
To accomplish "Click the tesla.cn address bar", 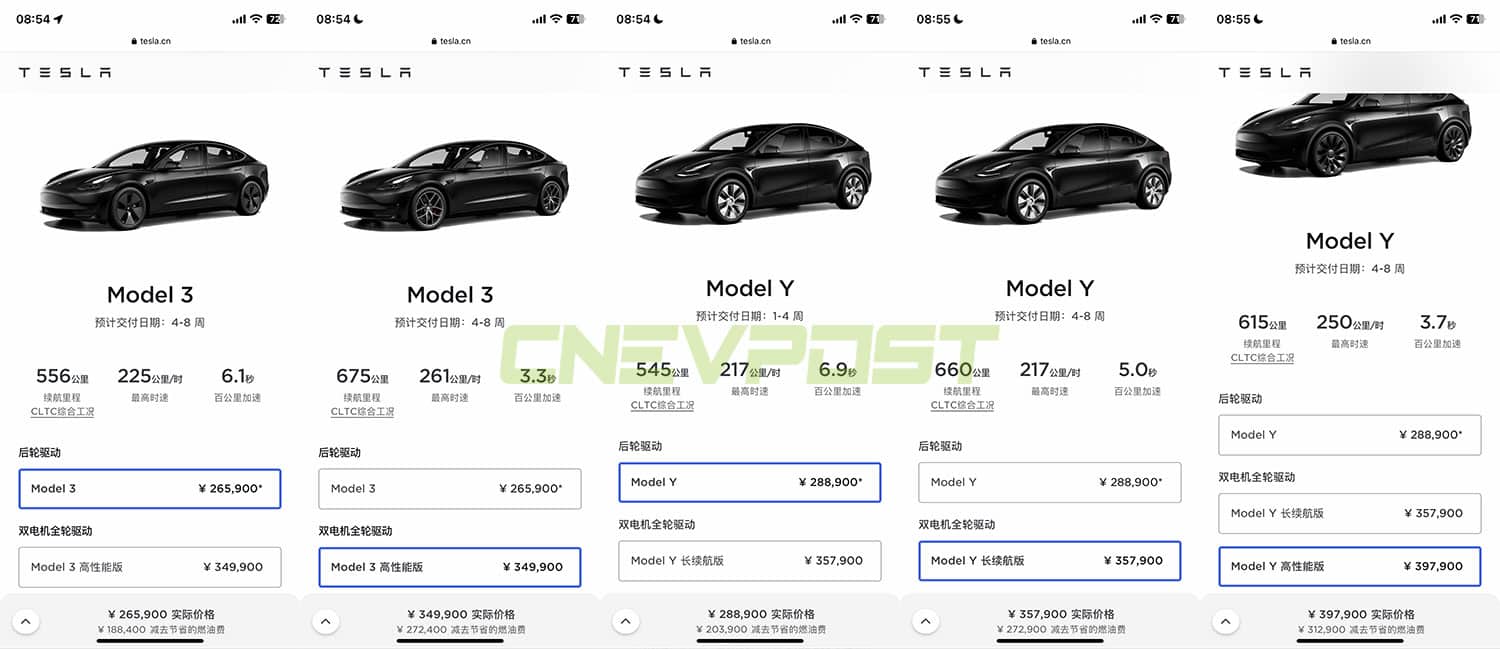I will (x=150, y=41).
